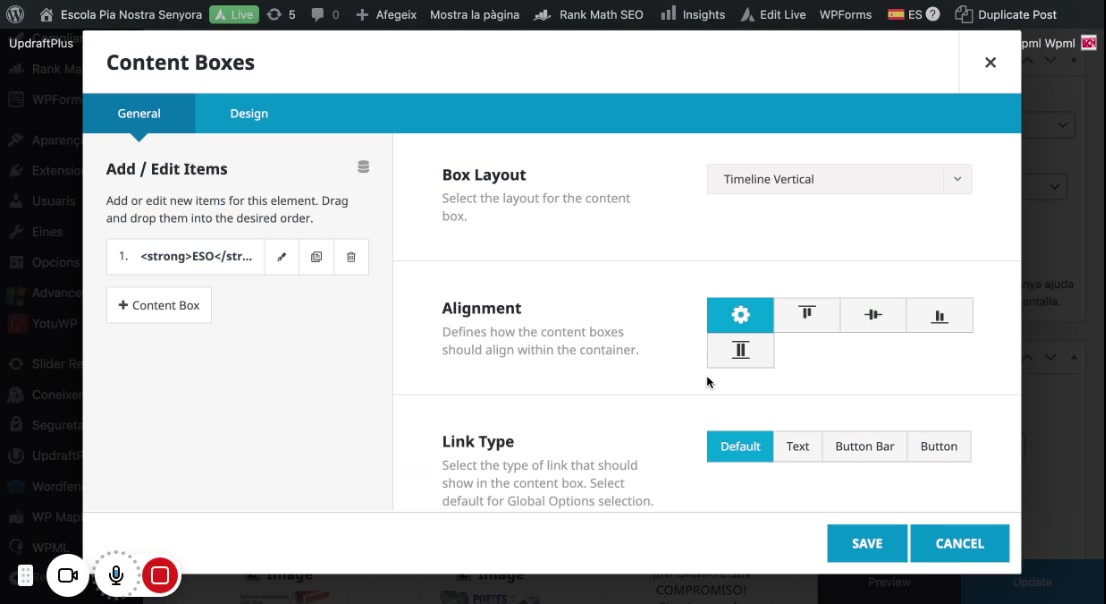Click the Save button
The height and width of the screenshot is (604, 1106).
[x=867, y=543]
